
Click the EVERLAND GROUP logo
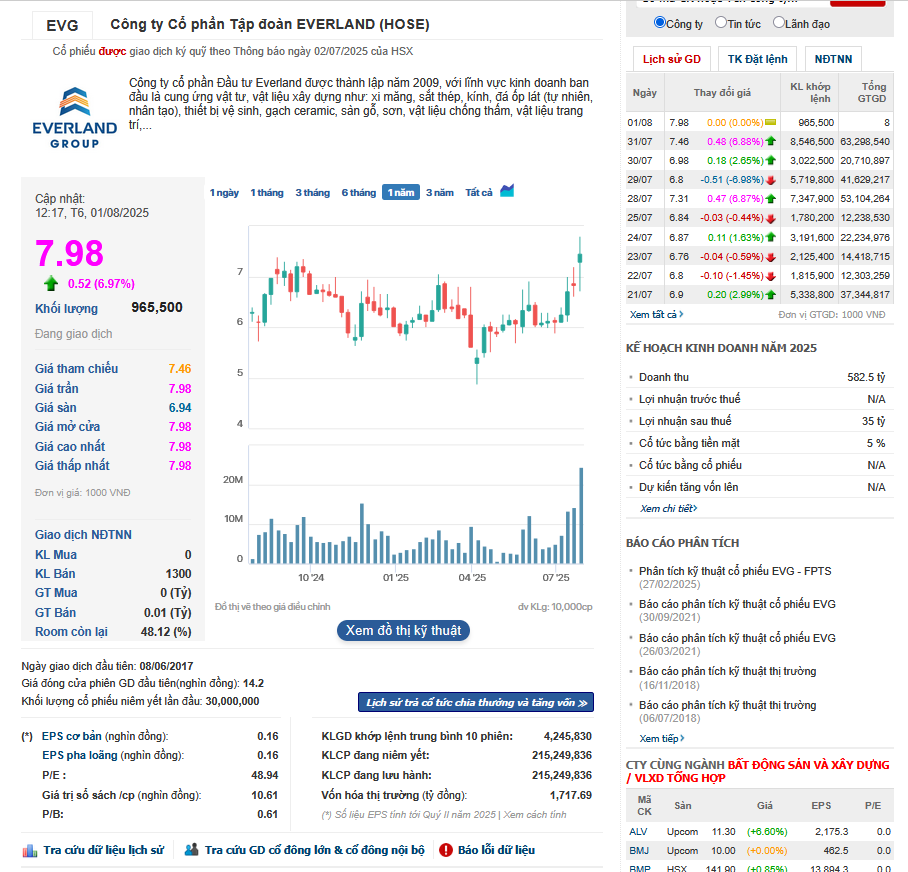(75, 118)
